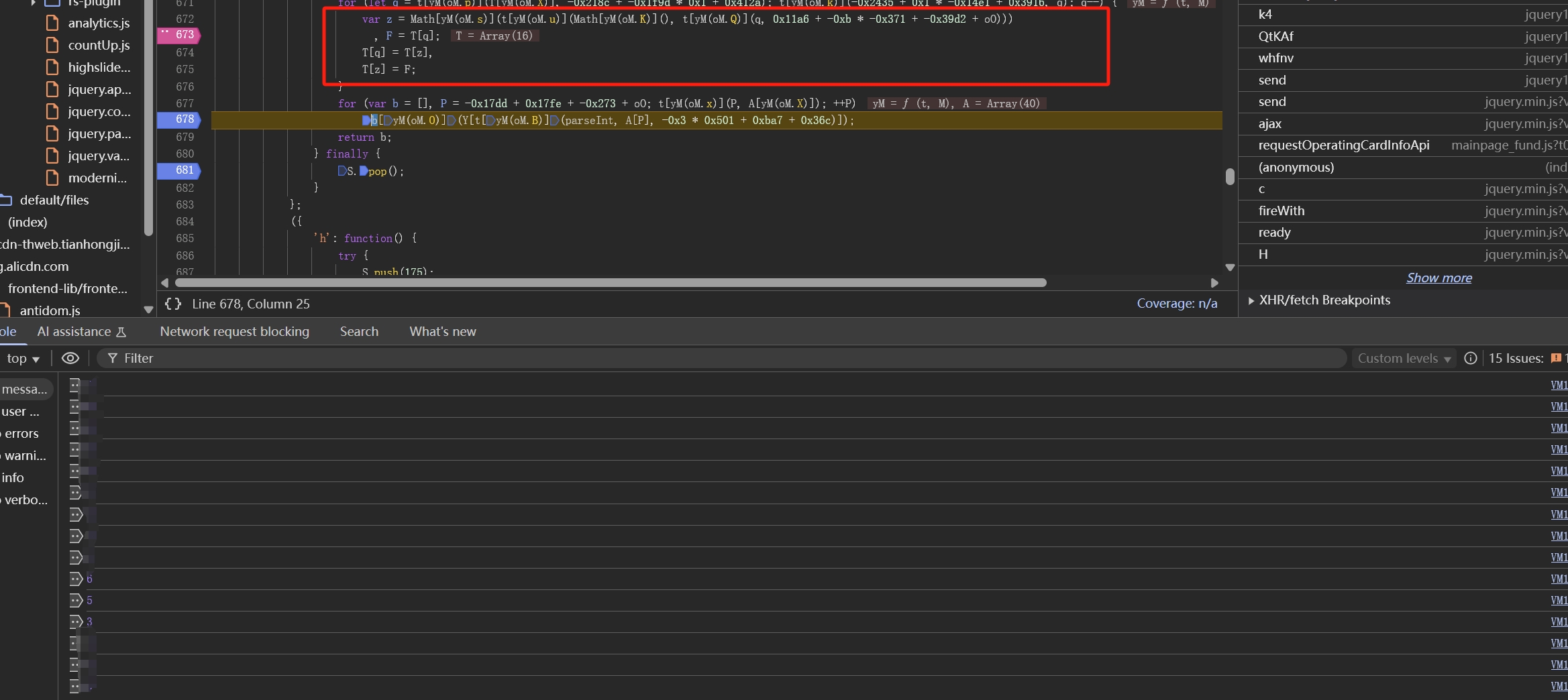Open analytics.js in the file tree
The image size is (1568, 700).
[99, 23]
